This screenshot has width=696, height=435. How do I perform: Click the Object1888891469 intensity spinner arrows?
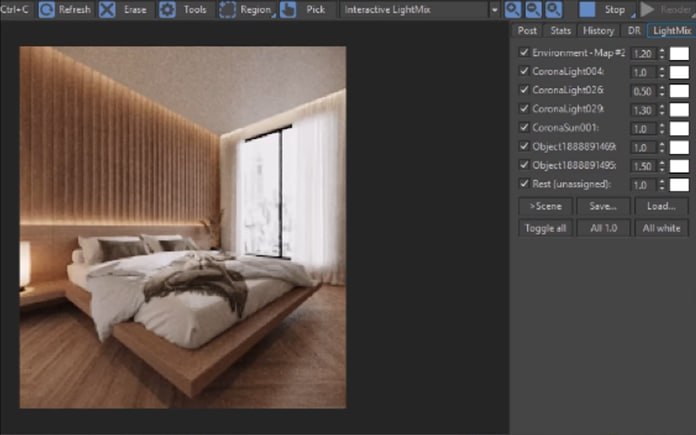point(662,147)
